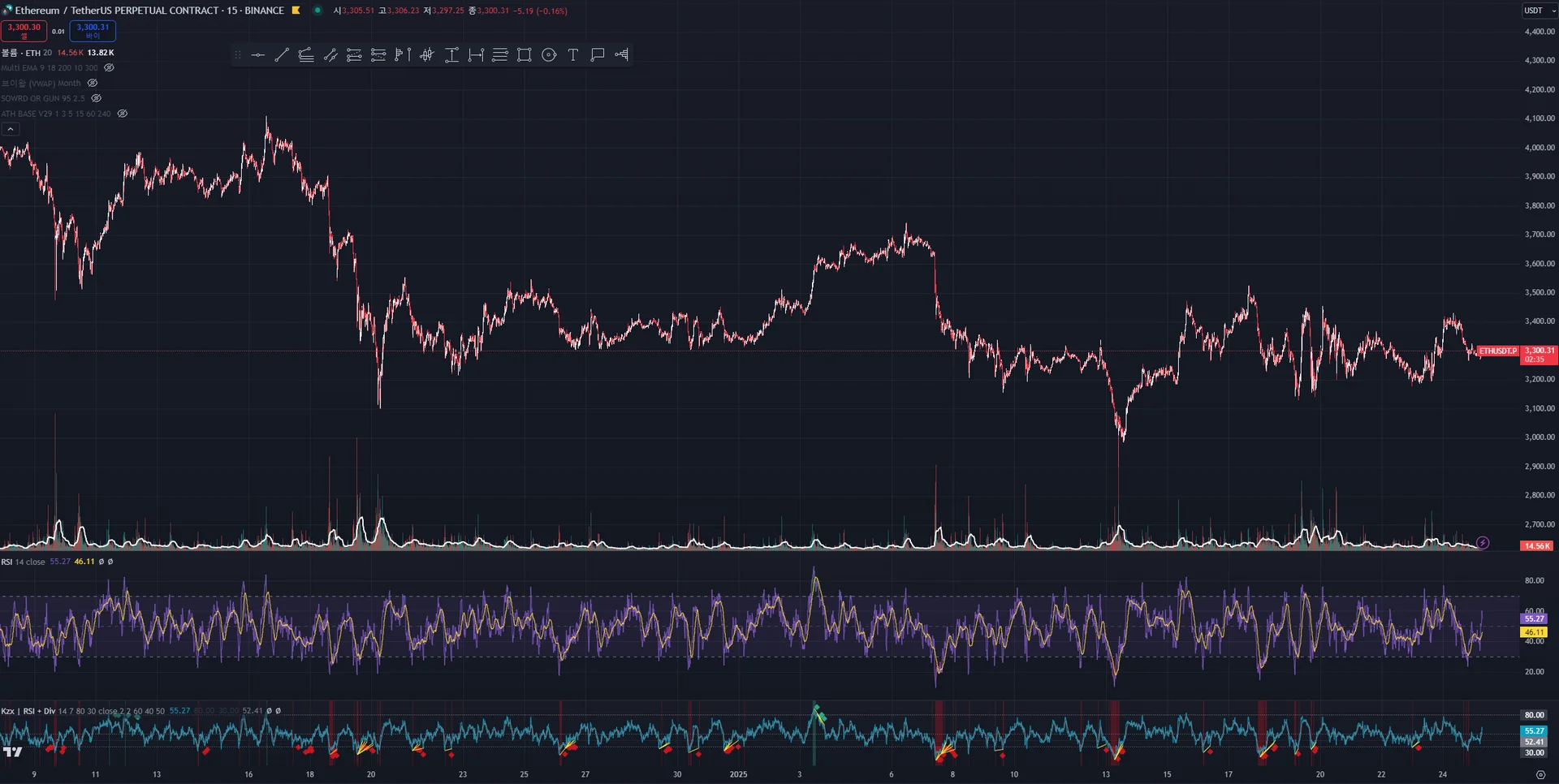This screenshot has width=1559, height=784.
Task: Show the VWAP Month indicator
Action: coord(93,84)
